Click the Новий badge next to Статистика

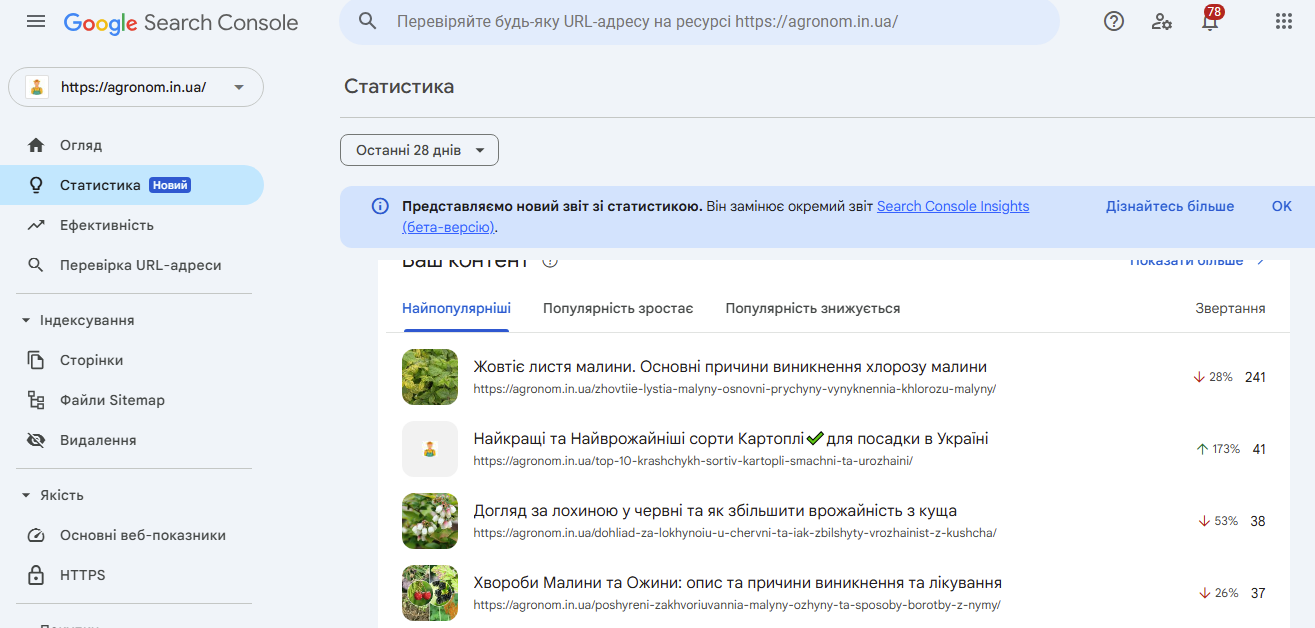pyautogui.click(x=170, y=185)
